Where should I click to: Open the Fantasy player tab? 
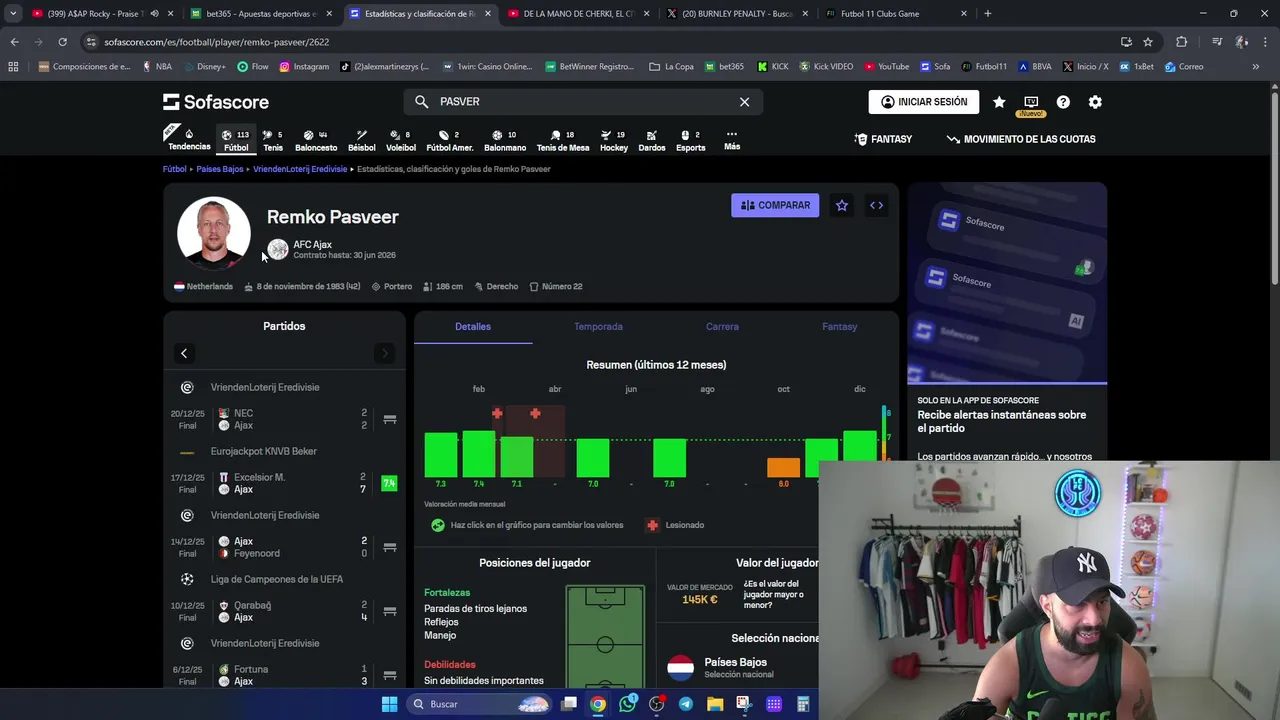tap(839, 327)
